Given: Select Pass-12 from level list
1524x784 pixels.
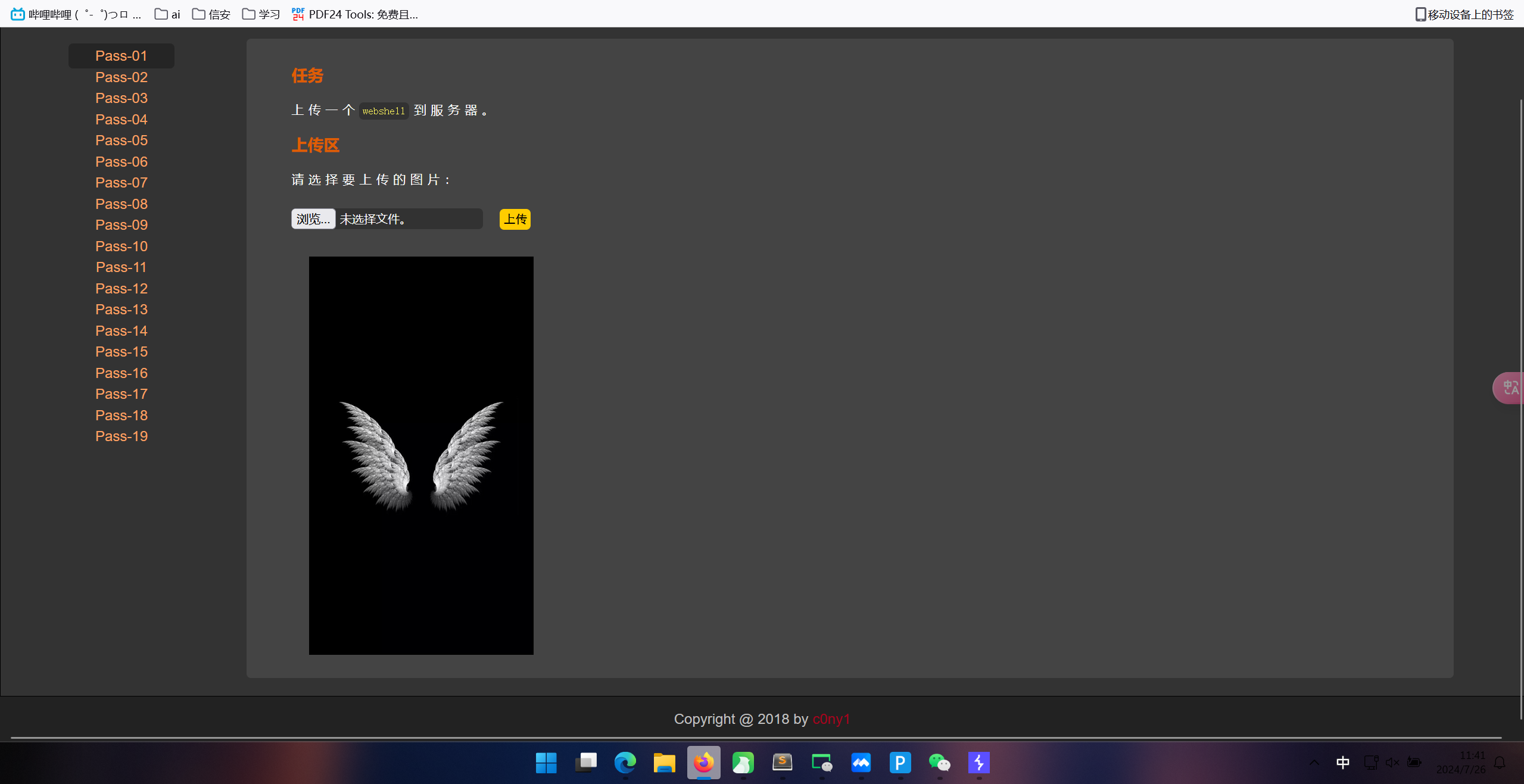Looking at the screenshot, I should [121, 289].
